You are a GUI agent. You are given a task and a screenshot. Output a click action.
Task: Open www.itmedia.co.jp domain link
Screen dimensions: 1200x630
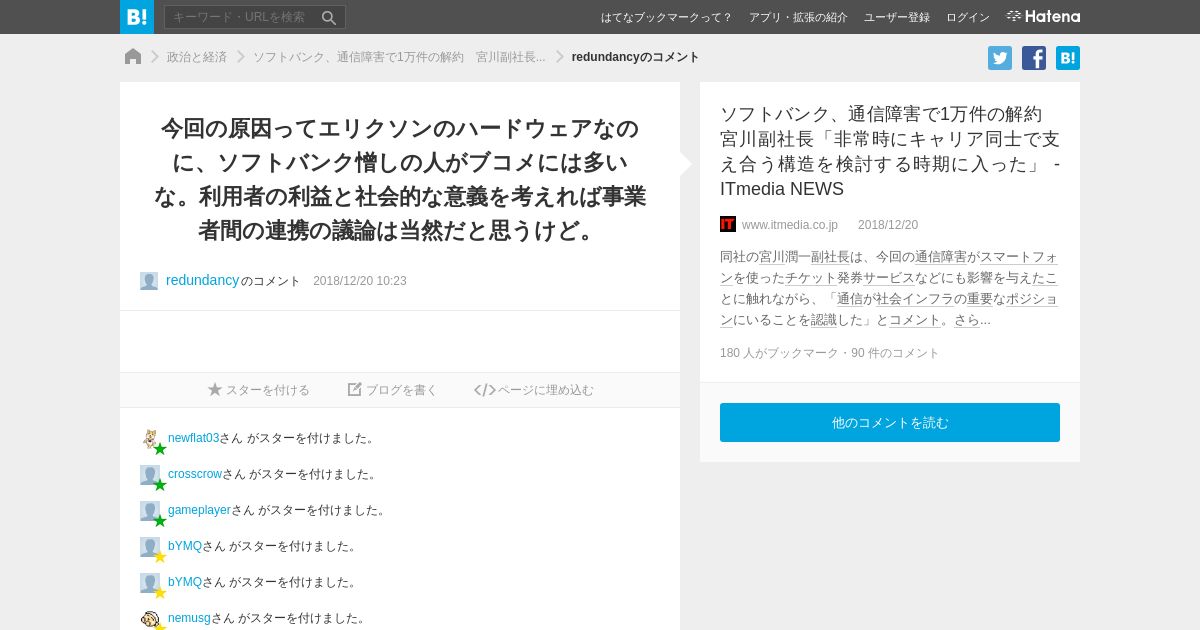pyautogui.click(x=790, y=225)
